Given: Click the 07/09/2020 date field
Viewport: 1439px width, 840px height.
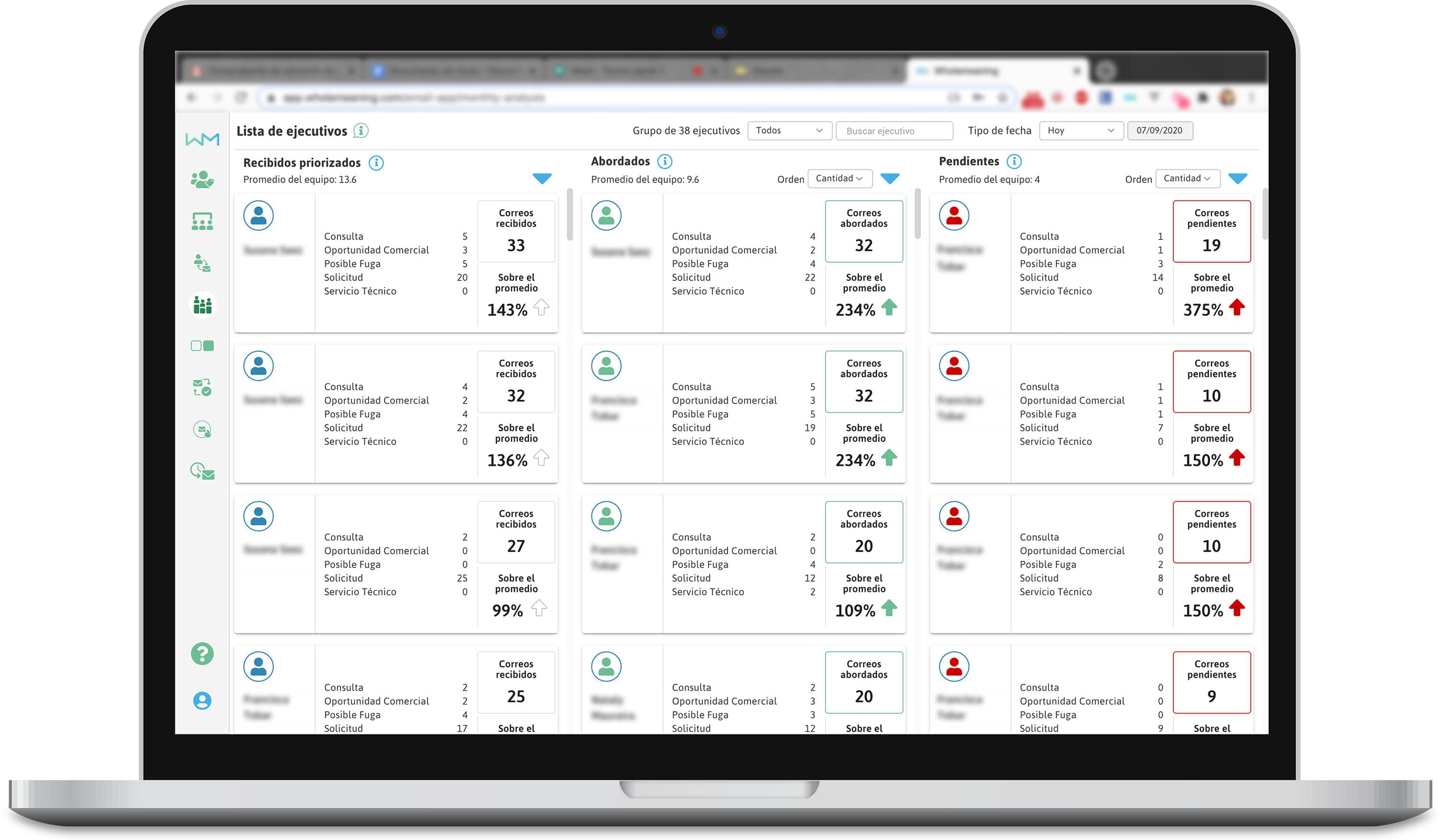Looking at the screenshot, I should tap(1160, 131).
